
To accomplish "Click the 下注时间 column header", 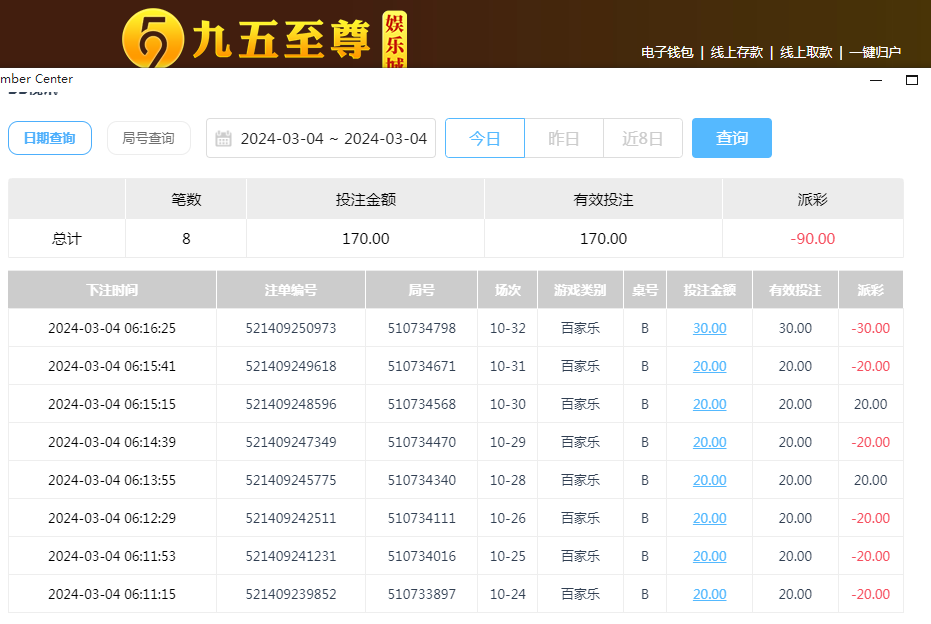I will [112, 290].
